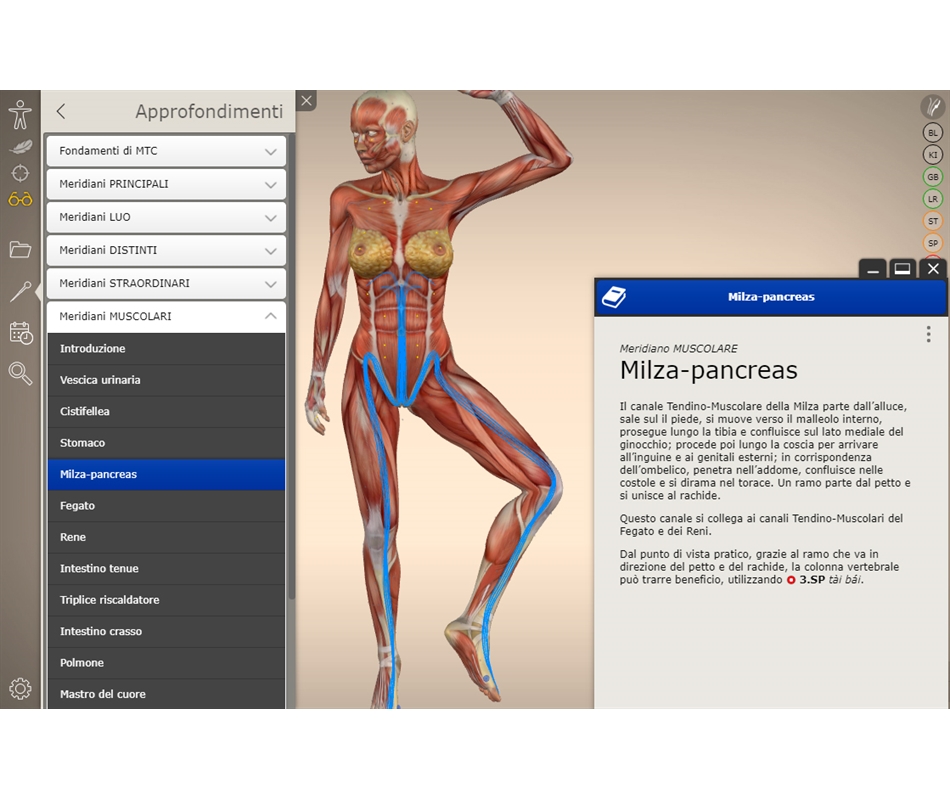The width and height of the screenshot is (950, 800).
Task: Open the calendar with clock icon
Action: (20, 333)
